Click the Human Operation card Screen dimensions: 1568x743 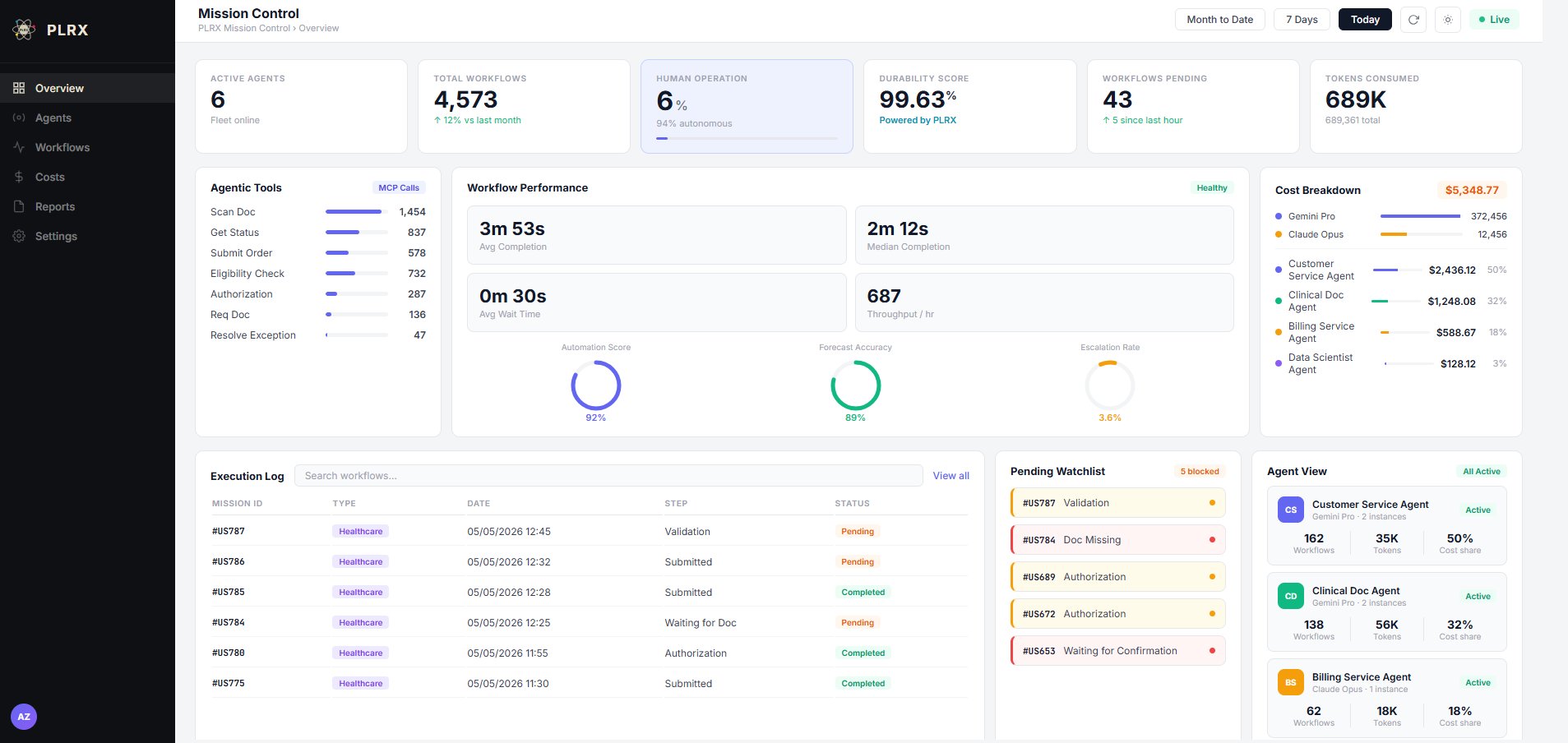coord(747,106)
